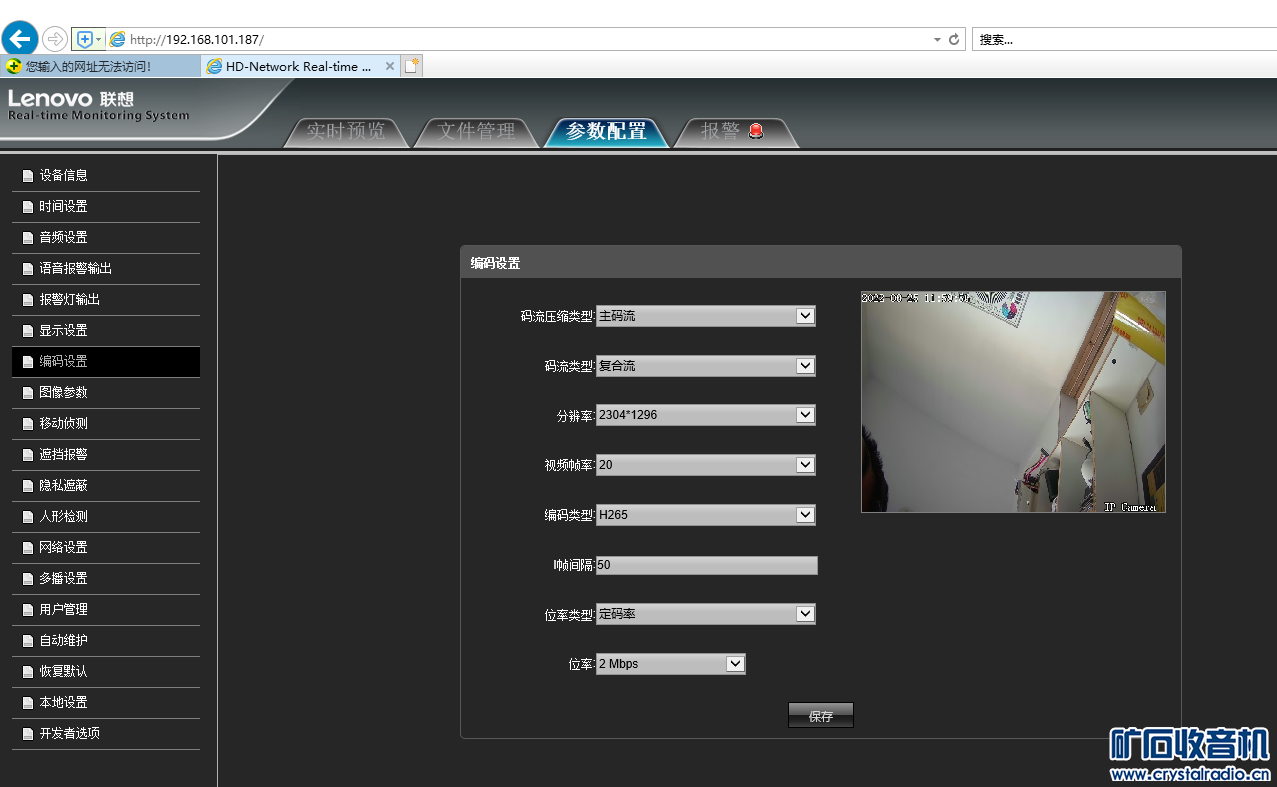Expand the 编码类型 dropdown showing H265
The height and width of the screenshot is (787, 1277).
pyautogui.click(x=706, y=515)
